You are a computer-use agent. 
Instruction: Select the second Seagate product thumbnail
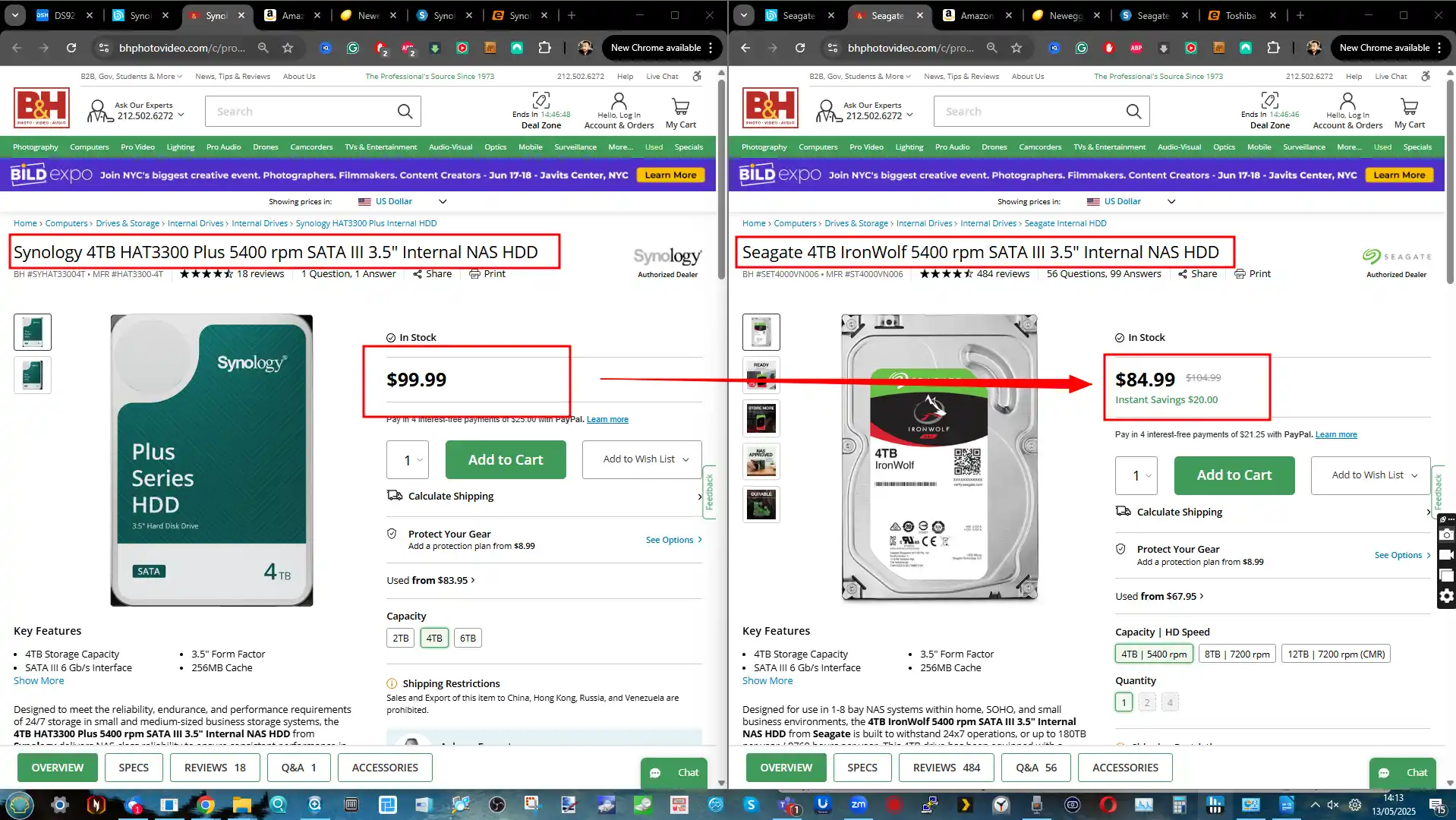pos(761,375)
